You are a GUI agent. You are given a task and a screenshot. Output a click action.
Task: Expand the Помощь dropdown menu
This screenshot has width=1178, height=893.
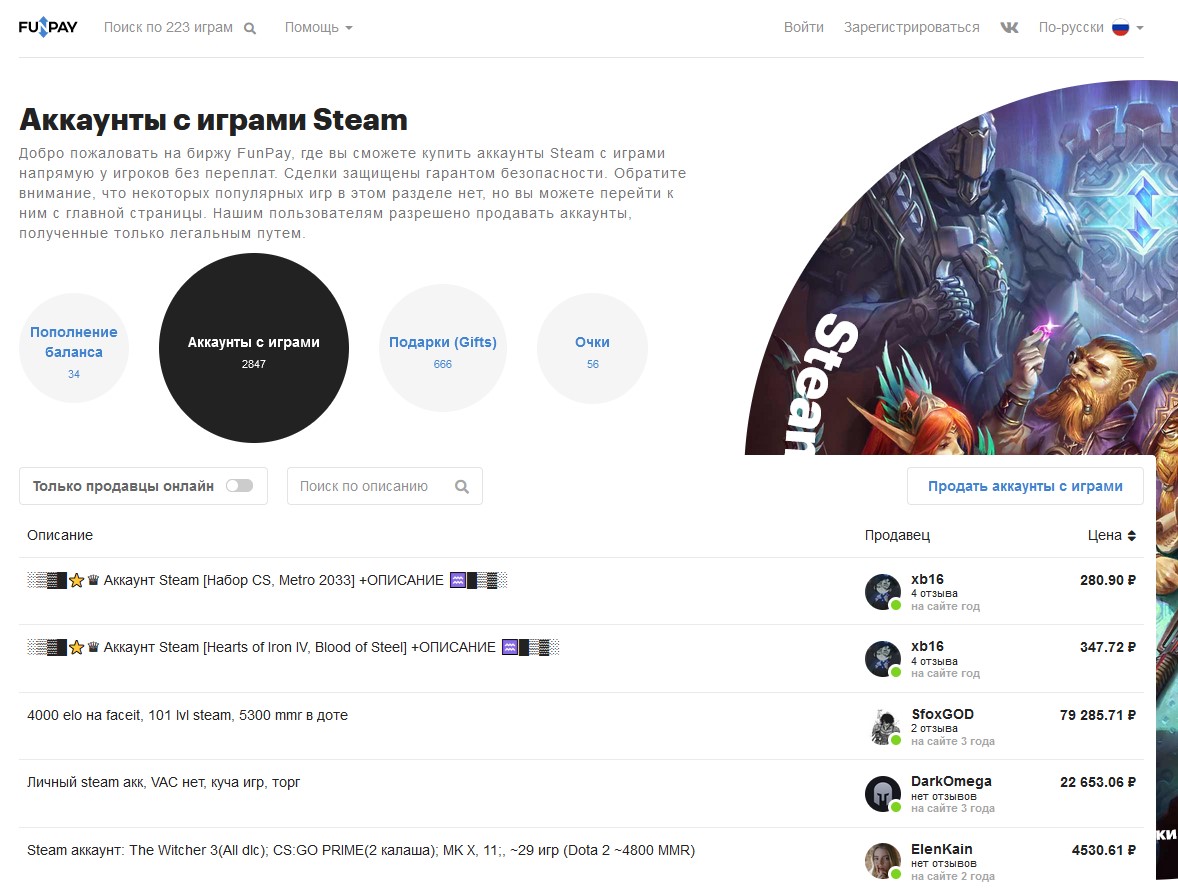click(x=318, y=28)
